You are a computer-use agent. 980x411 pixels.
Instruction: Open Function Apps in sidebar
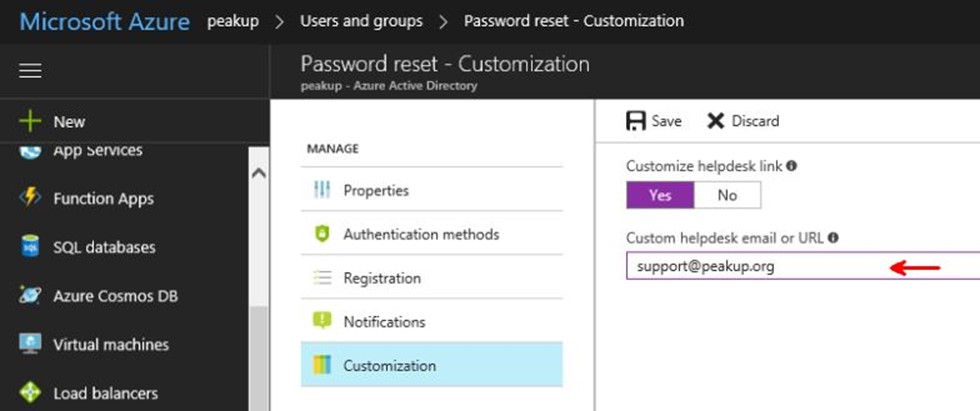(104, 199)
